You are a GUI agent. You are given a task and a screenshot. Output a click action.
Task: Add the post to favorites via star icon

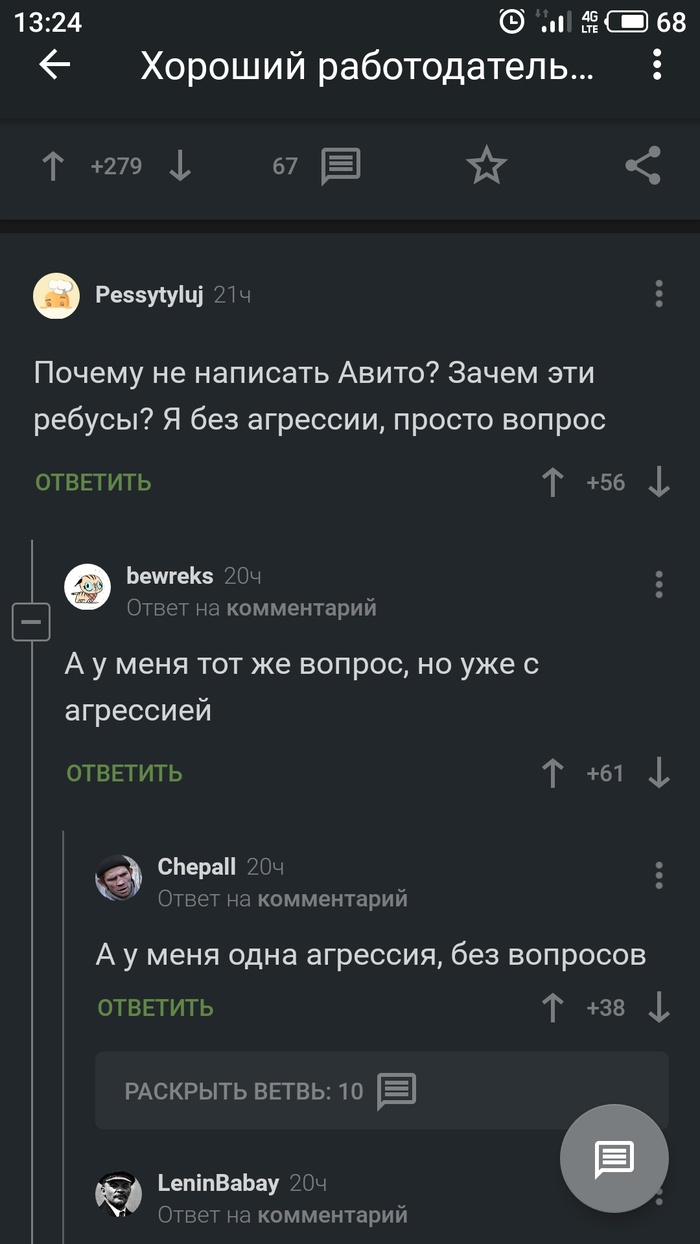pos(486,166)
